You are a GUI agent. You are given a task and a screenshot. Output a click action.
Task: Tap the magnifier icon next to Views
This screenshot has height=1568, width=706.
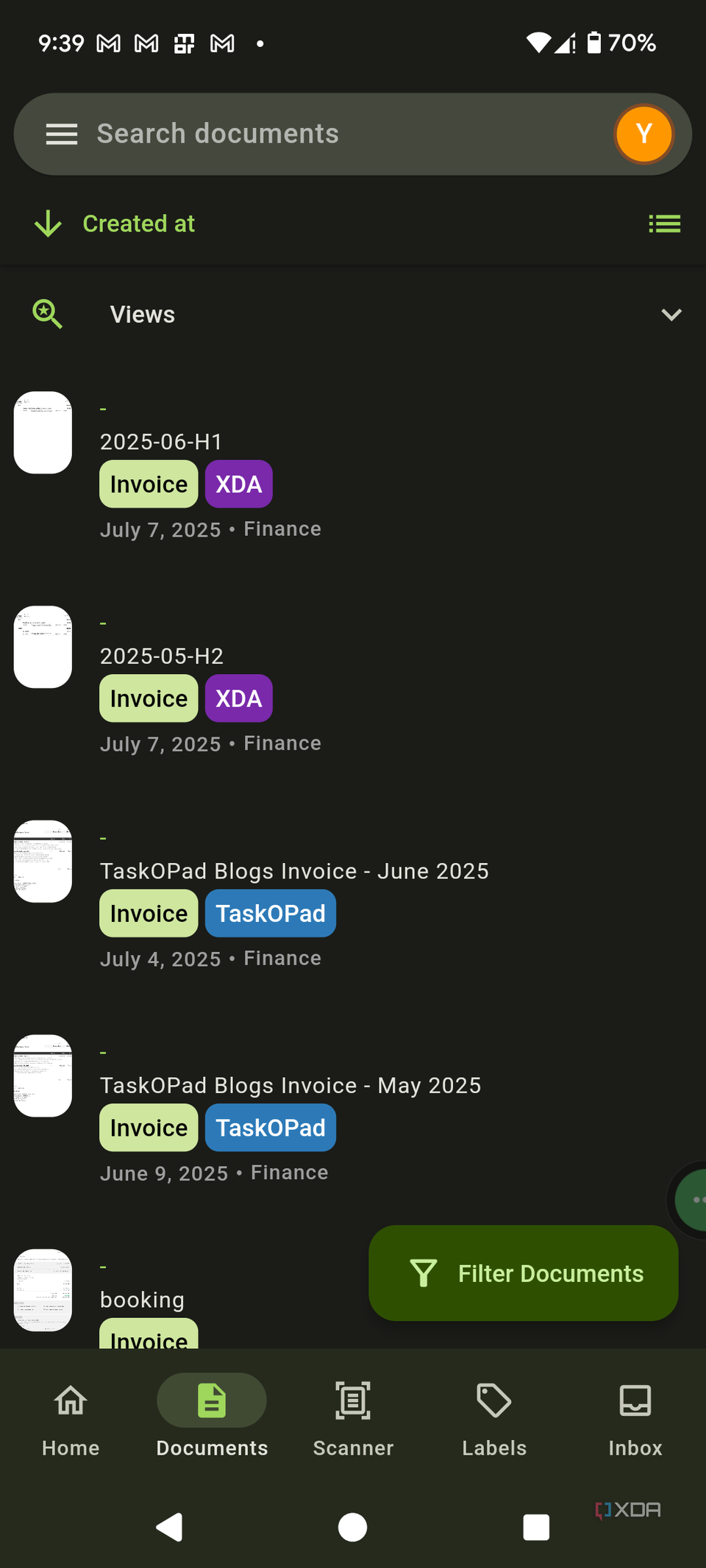coord(46,314)
